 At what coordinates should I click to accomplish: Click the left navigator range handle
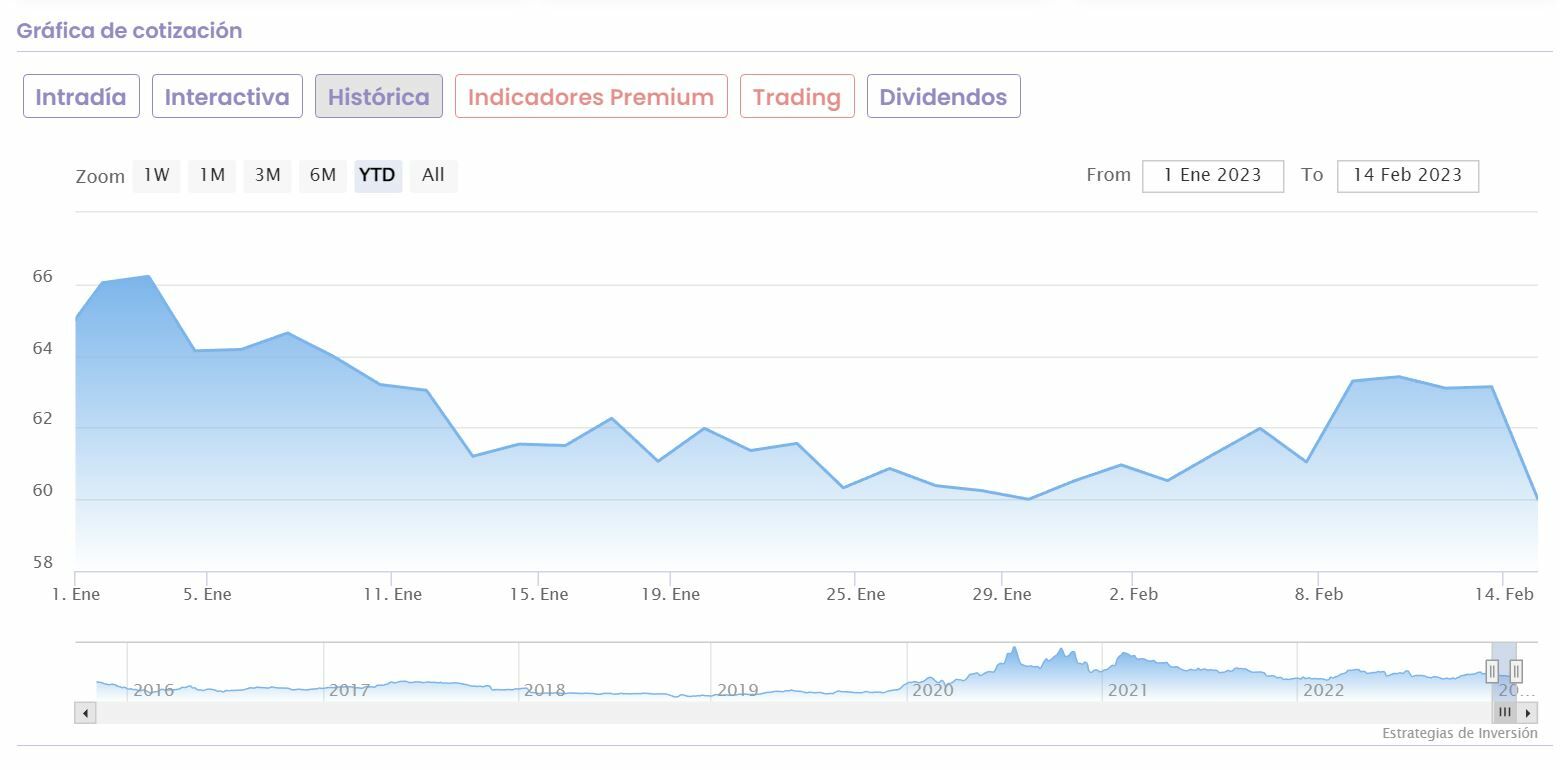(x=1492, y=671)
